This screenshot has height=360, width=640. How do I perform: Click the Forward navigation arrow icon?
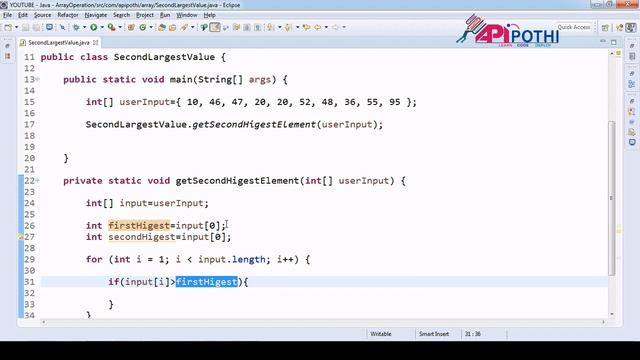(x=336, y=27)
